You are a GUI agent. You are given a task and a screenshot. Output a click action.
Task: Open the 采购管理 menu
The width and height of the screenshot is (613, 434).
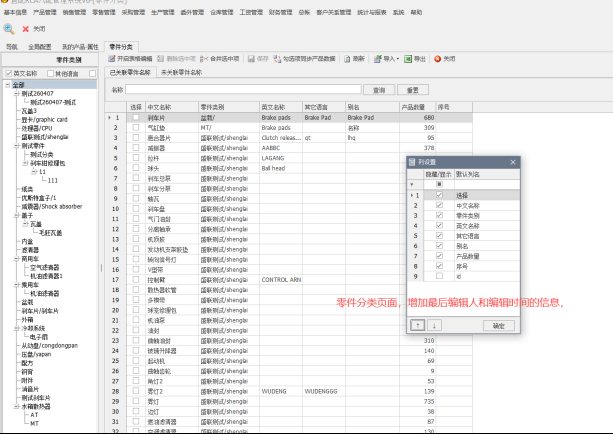[133, 13]
